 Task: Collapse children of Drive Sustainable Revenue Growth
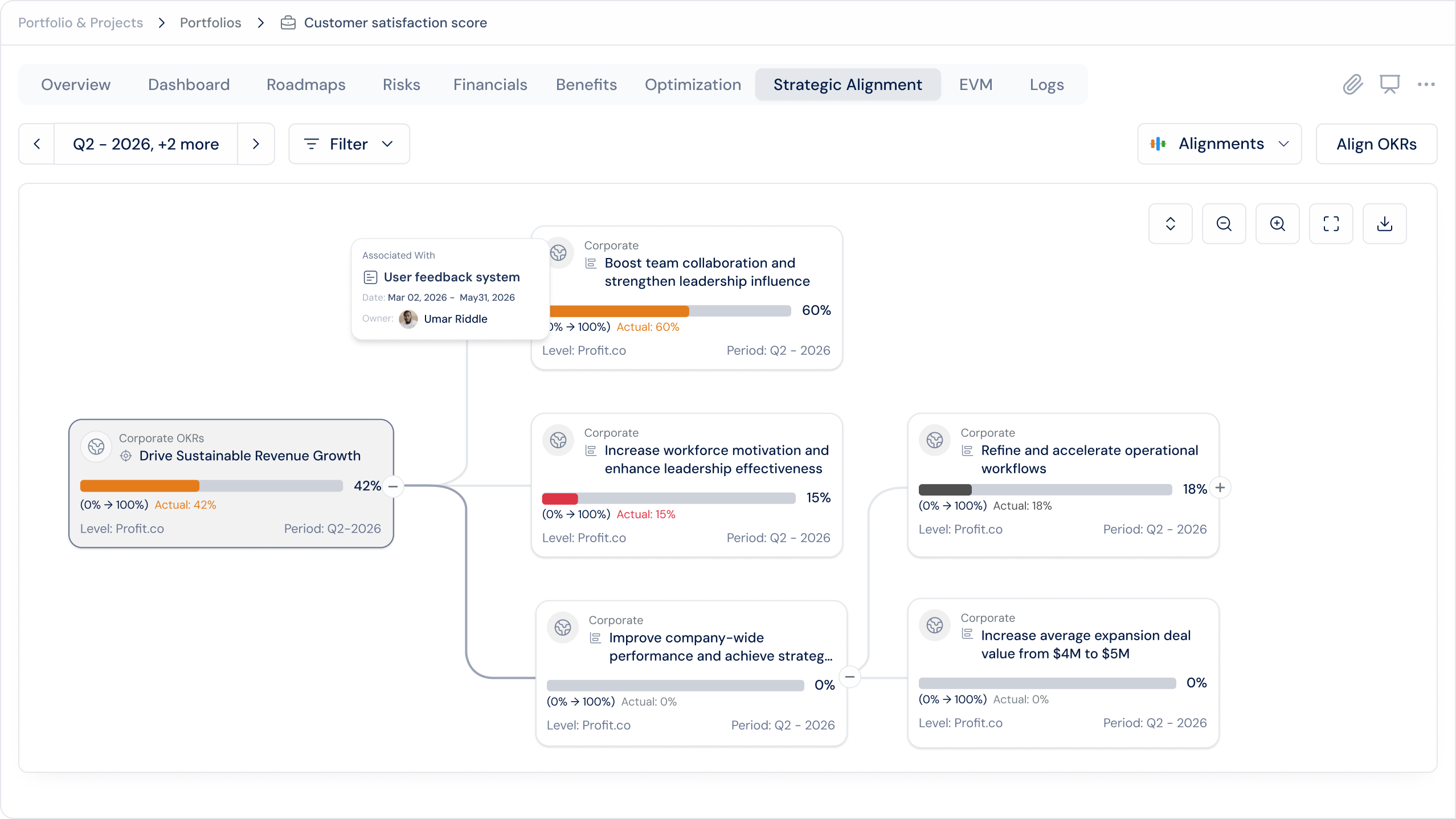393,486
